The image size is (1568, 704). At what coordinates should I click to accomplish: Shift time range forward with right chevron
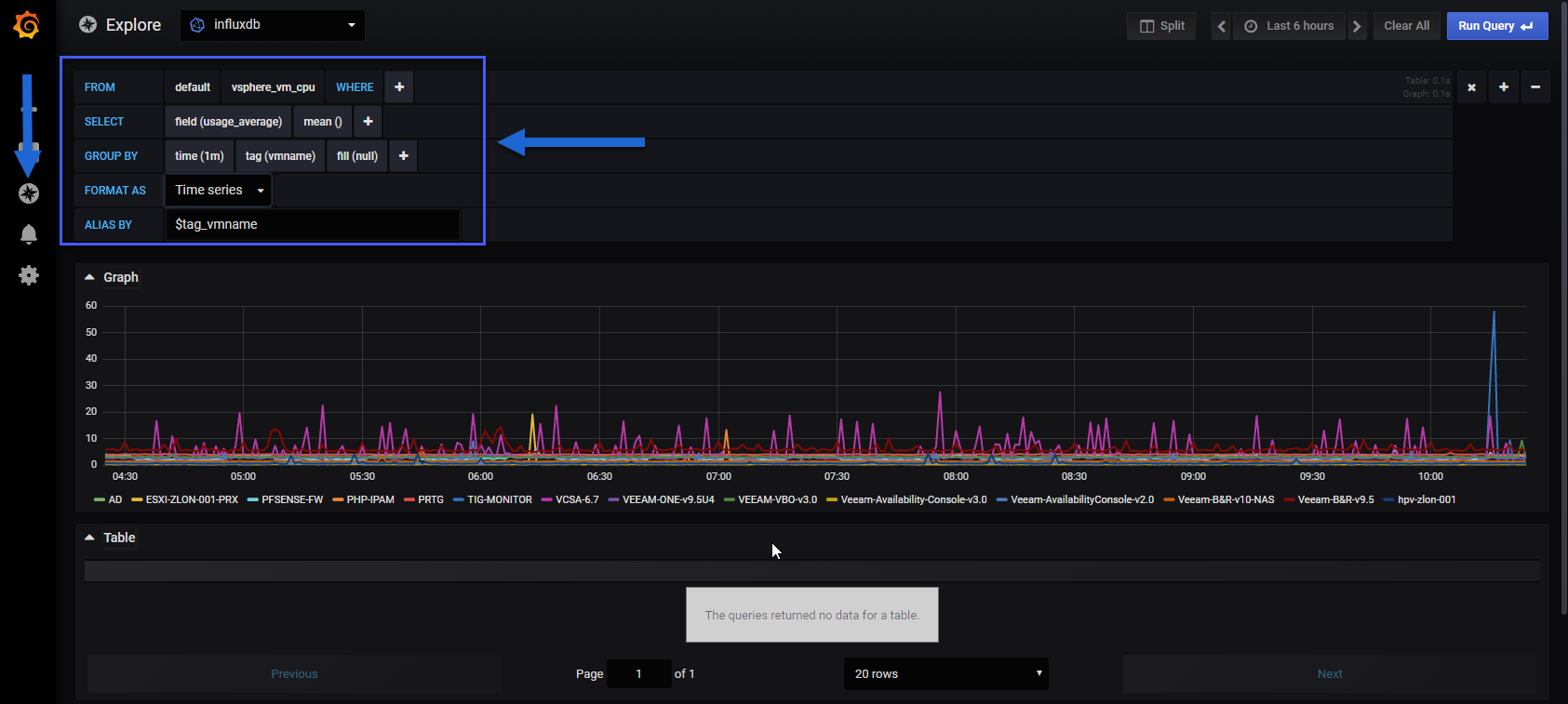pos(1357,26)
